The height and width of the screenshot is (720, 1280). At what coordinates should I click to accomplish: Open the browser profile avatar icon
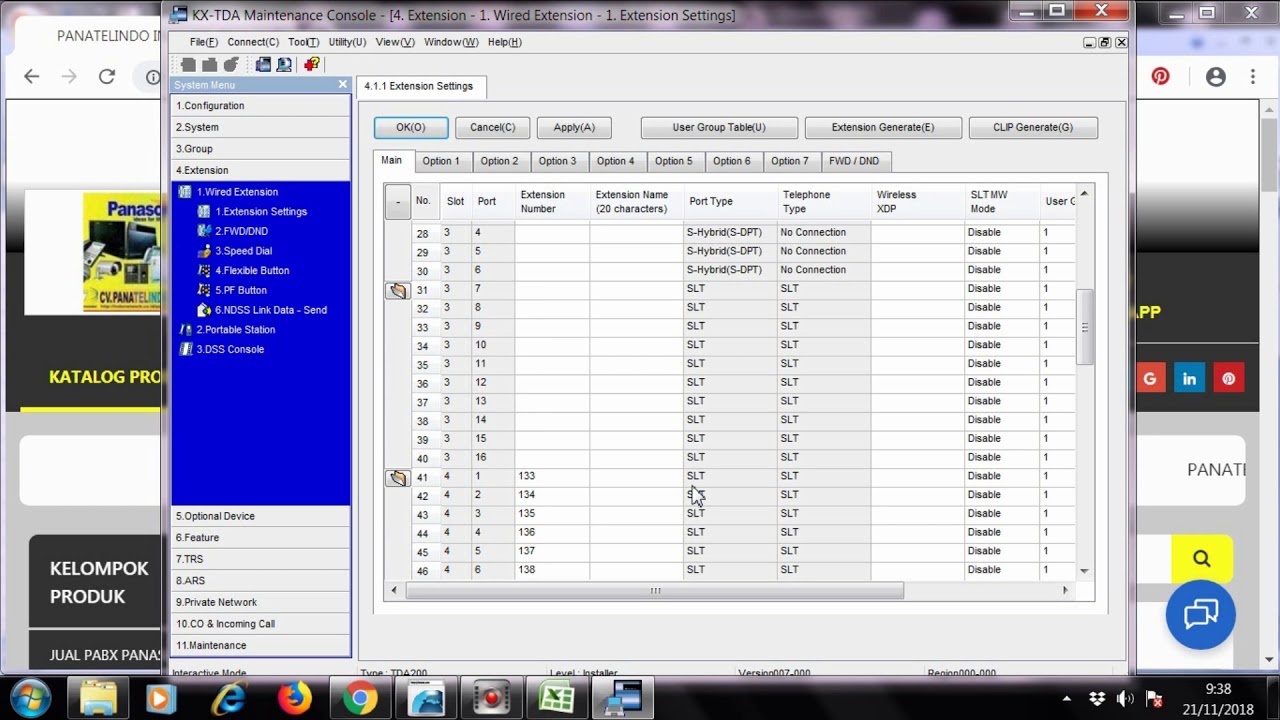(x=1215, y=77)
